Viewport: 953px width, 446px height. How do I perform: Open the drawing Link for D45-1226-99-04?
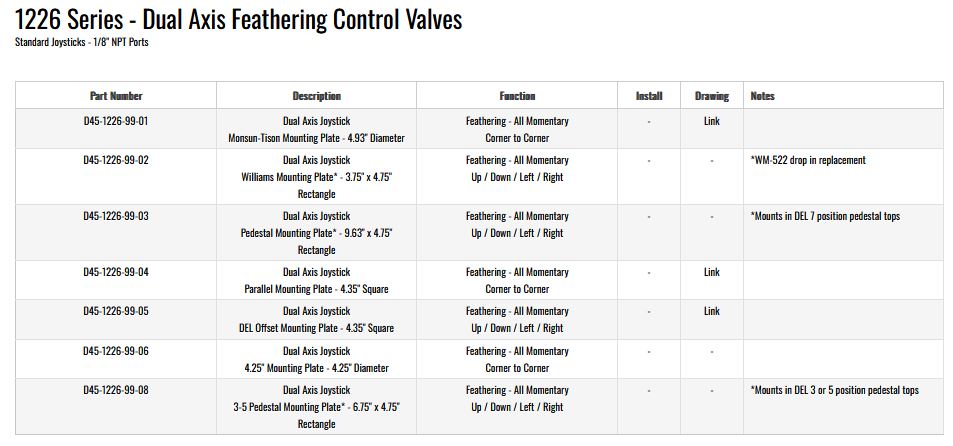click(711, 272)
